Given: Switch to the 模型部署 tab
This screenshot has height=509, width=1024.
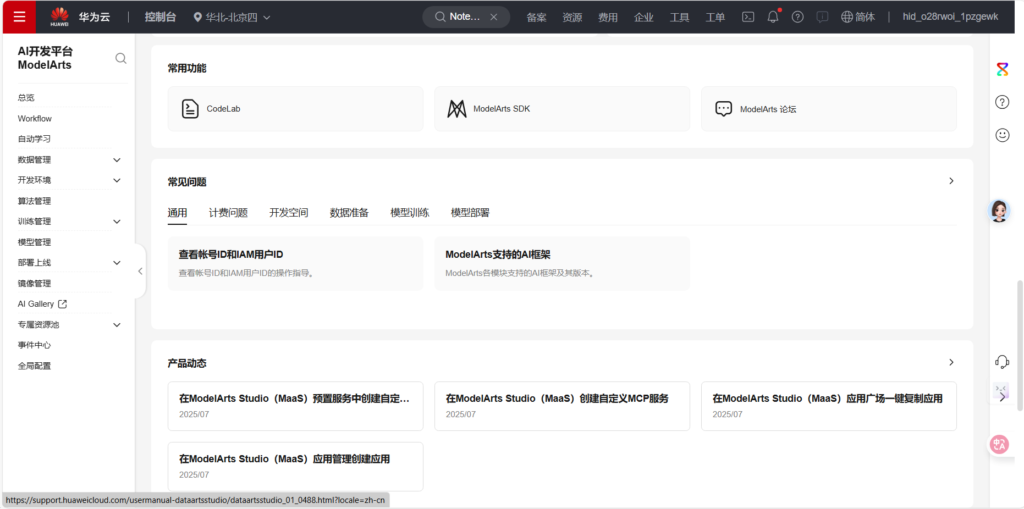Looking at the screenshot, I should tap(470, 212).
